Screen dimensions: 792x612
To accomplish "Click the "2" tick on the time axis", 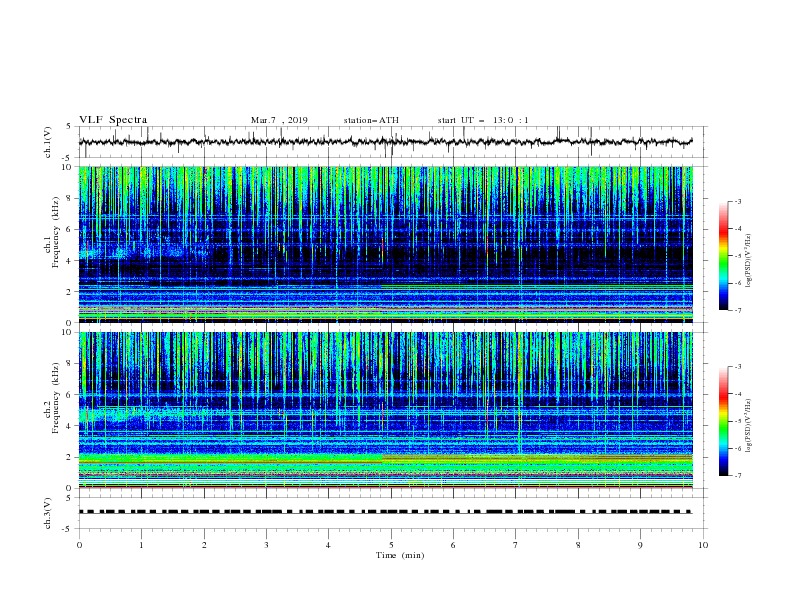I will point(204,545).
